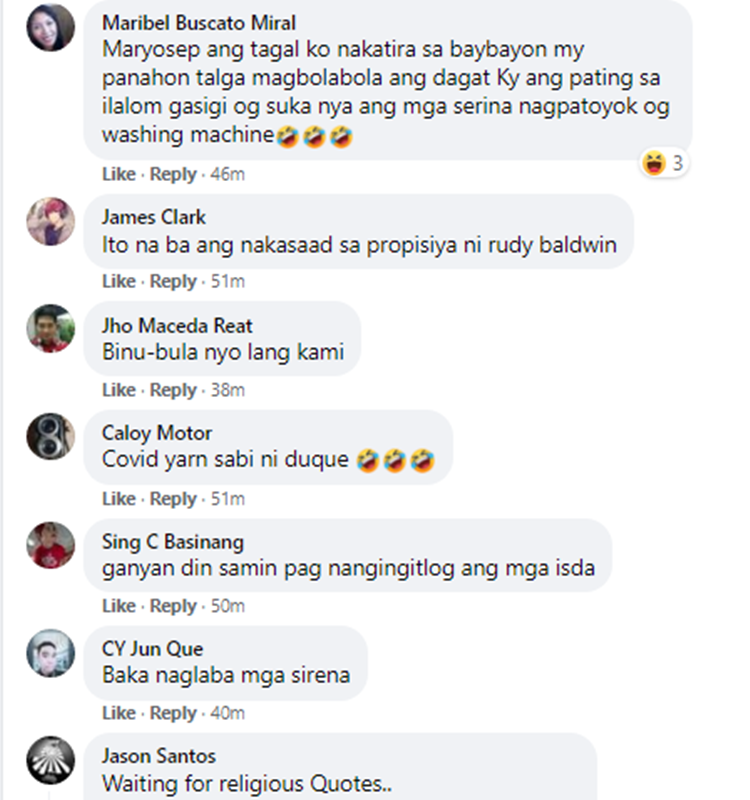Click Caloy Motor's camera avatar
The width and height of the screenshot is (750, 800).
tap(51, 437)
